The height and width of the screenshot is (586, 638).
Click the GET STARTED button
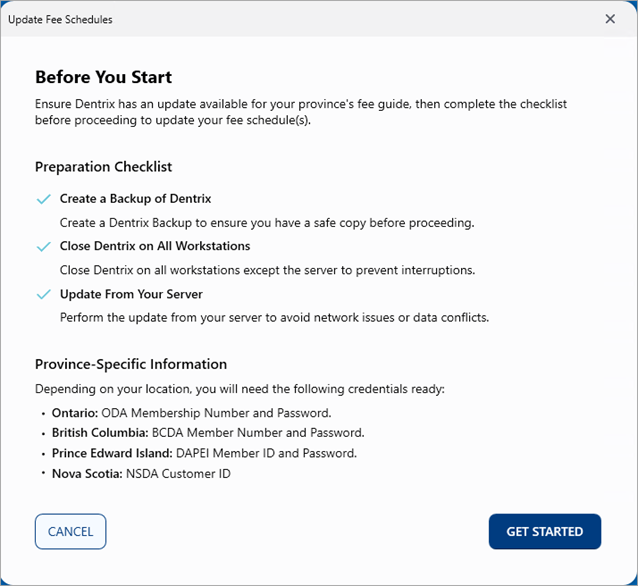544,532
